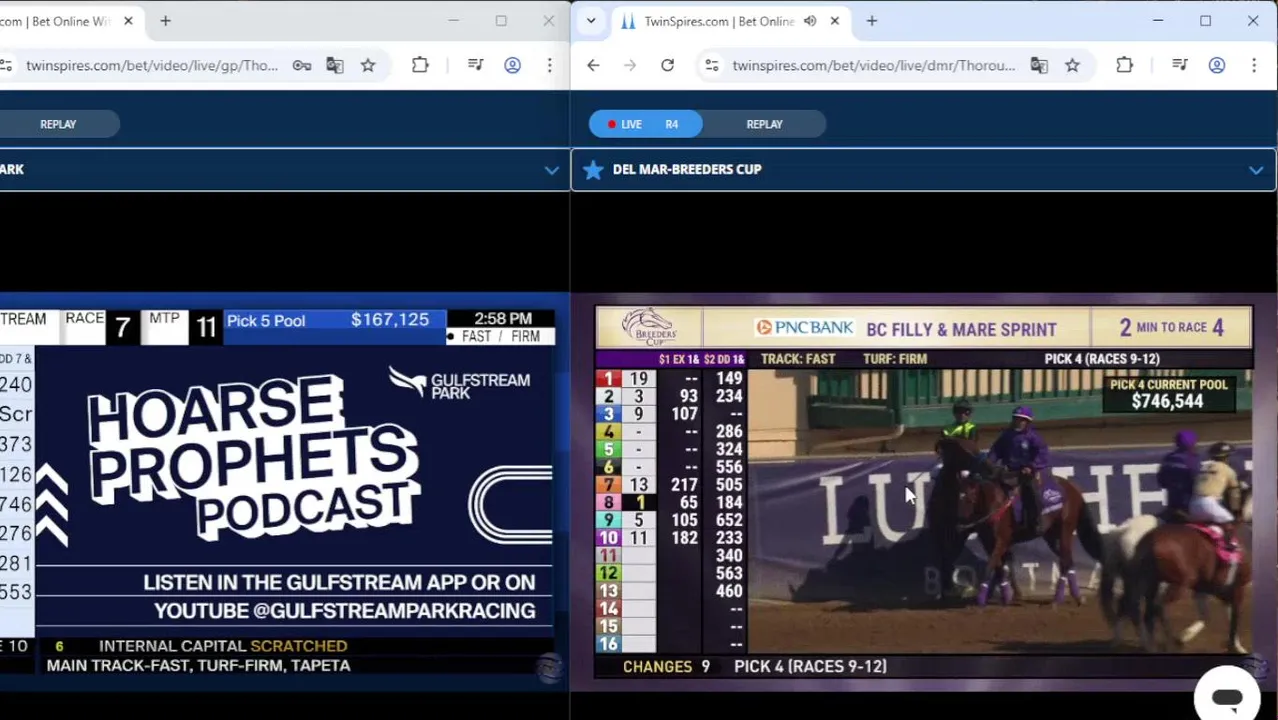Open Chrome three-dot menu in left window
The width and height of the screenshot is (1278, 720).
(x=549, y=65)
